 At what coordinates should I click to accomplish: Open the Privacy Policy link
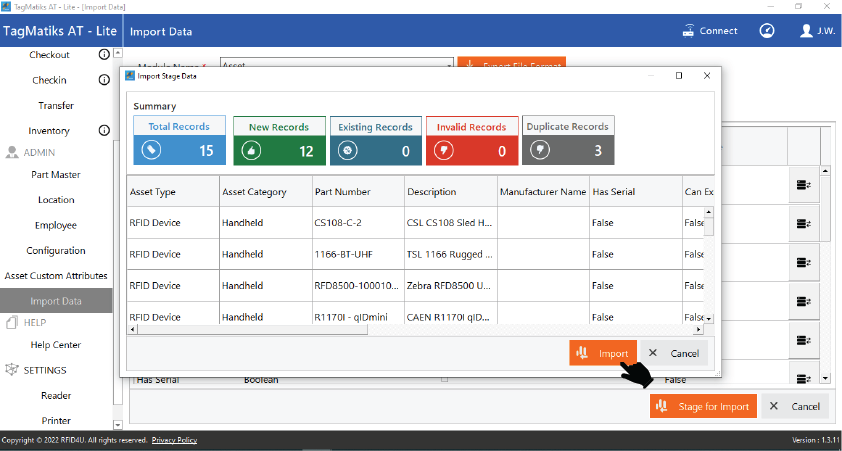174,440
